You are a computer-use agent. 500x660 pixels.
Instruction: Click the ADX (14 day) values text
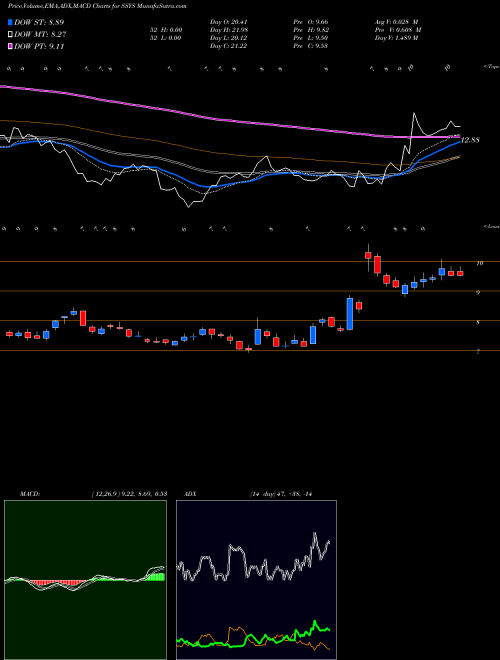pyautogui.click(x=280, y=494)
